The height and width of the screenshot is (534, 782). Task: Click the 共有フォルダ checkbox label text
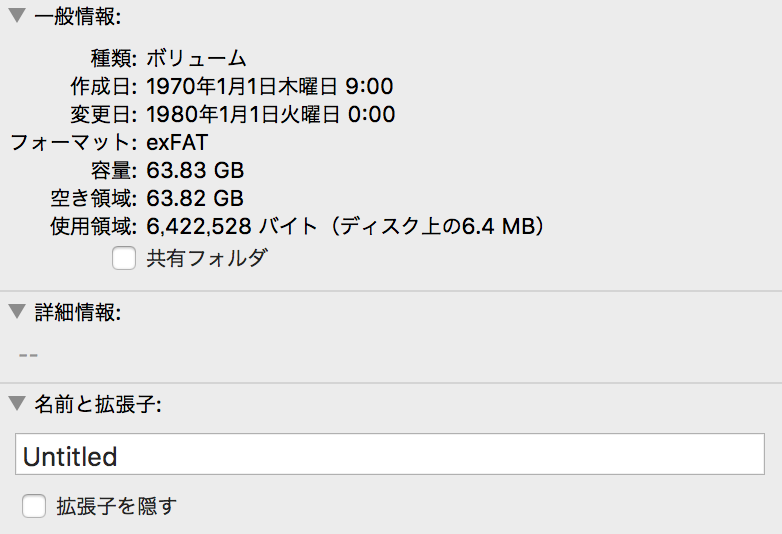pyautogui.click(x=207, y=258)
